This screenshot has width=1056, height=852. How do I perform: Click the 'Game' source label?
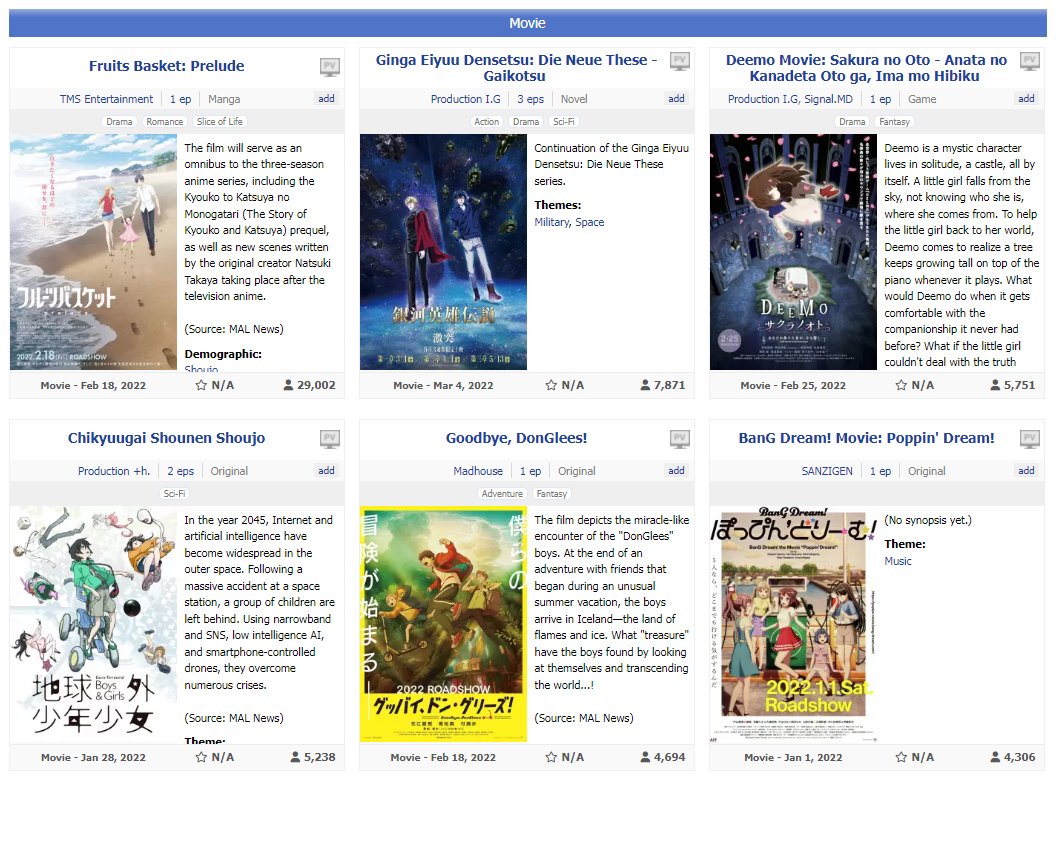tap(922, 99)
